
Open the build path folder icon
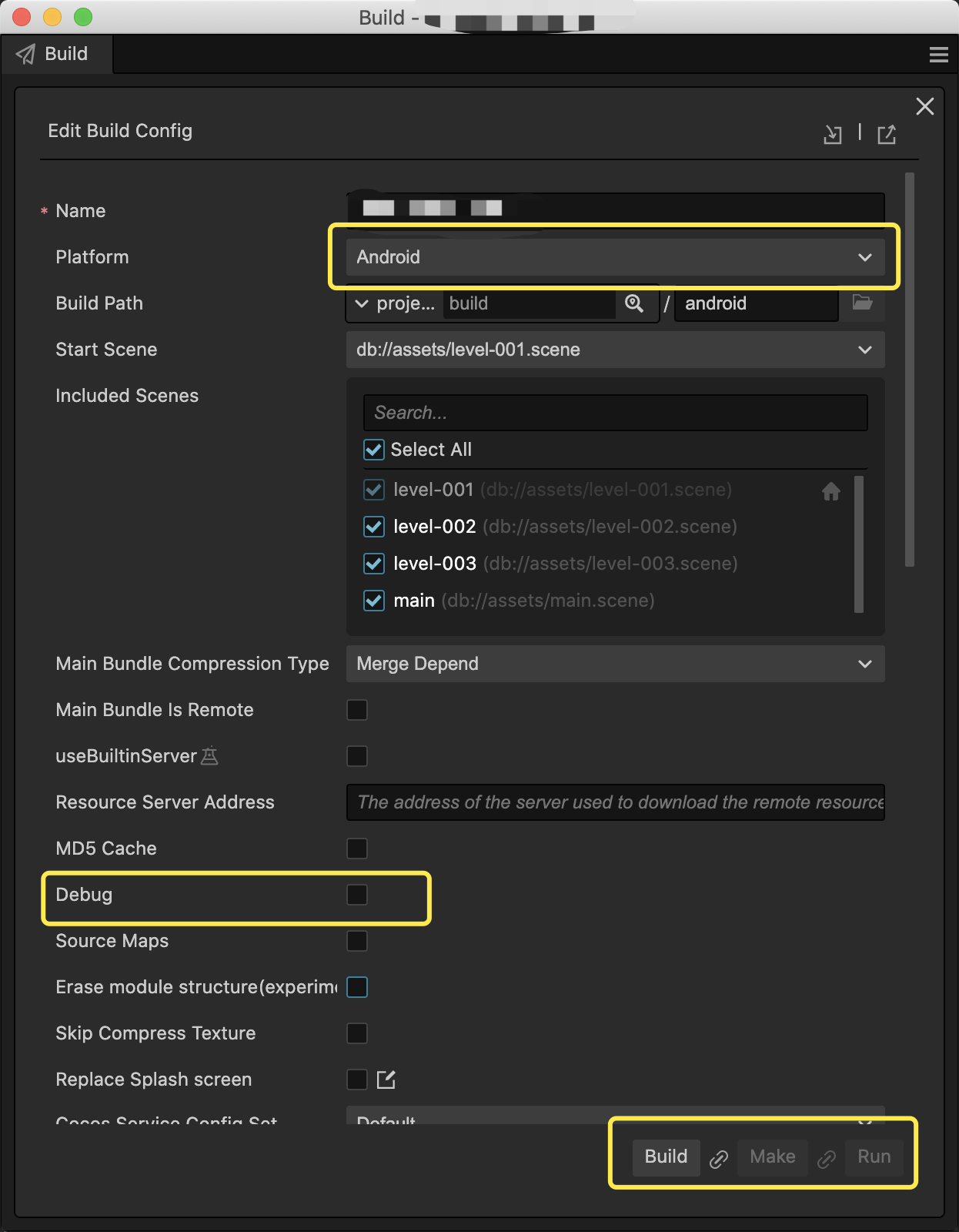(x=862, y=303)
